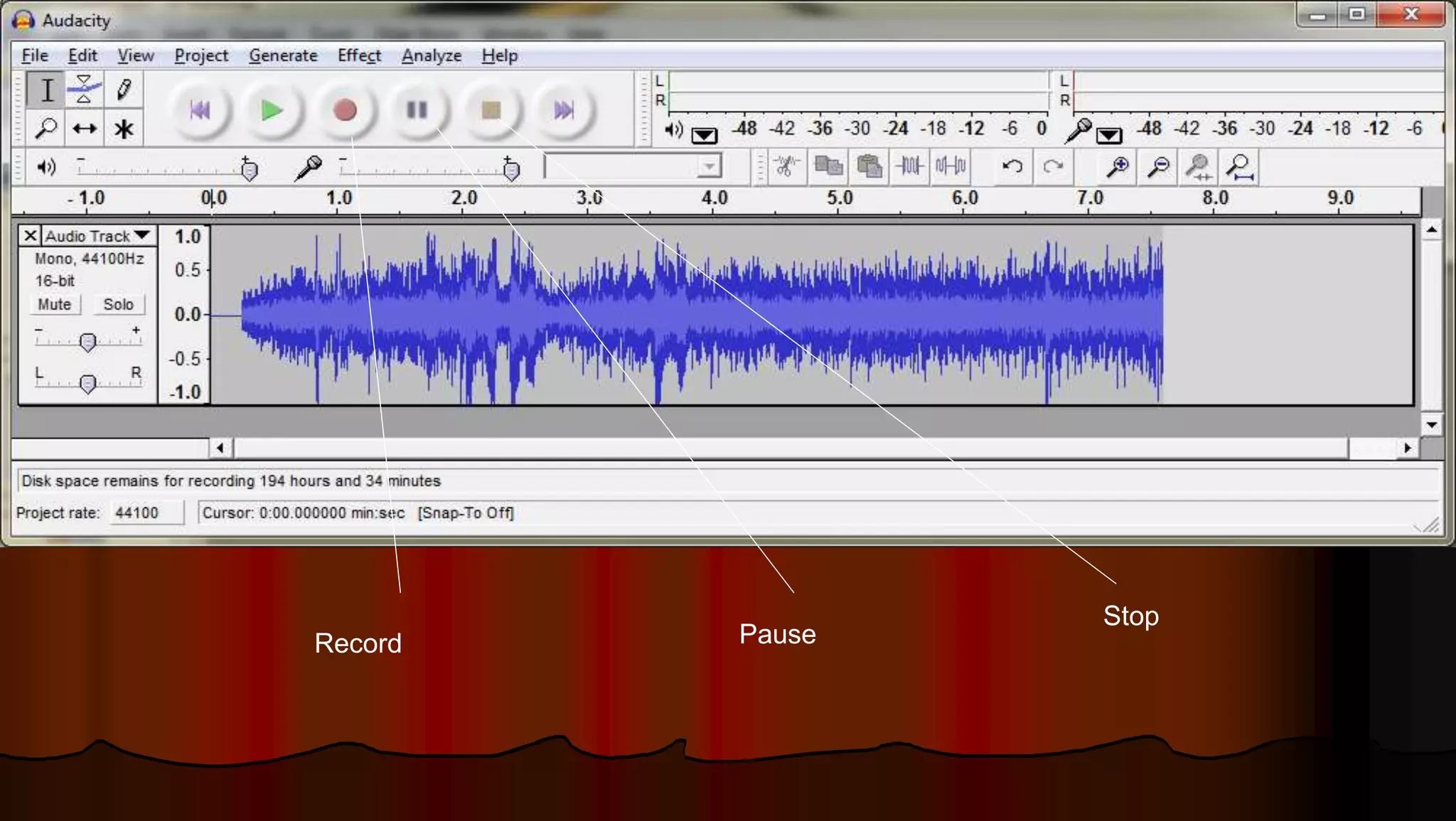This screenshot has height=821, width=1456.
Task: Maximize the Audacity window
Action: (1357, 15)
